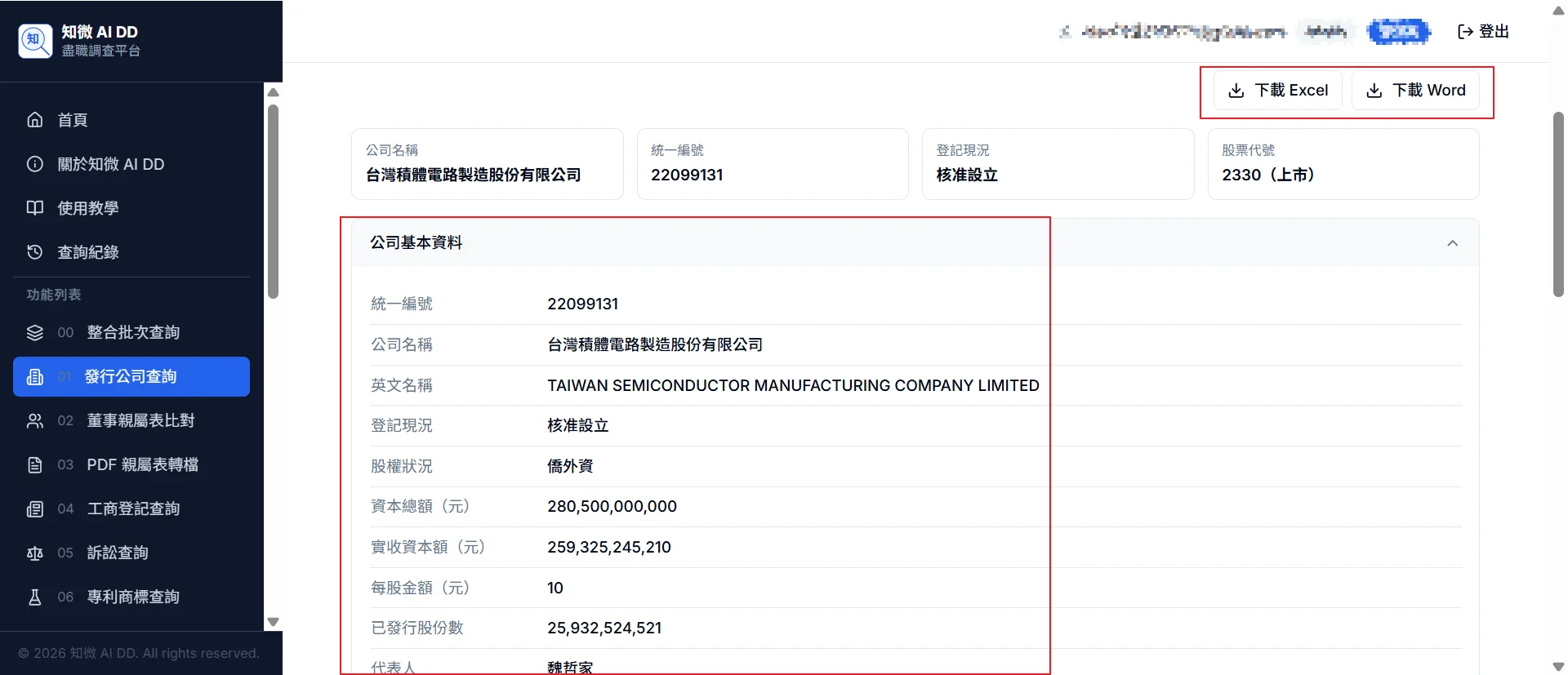Click the scales icon beside 訴訟查詢
This screenshot has width=1568, height=675.
[35, 553]
